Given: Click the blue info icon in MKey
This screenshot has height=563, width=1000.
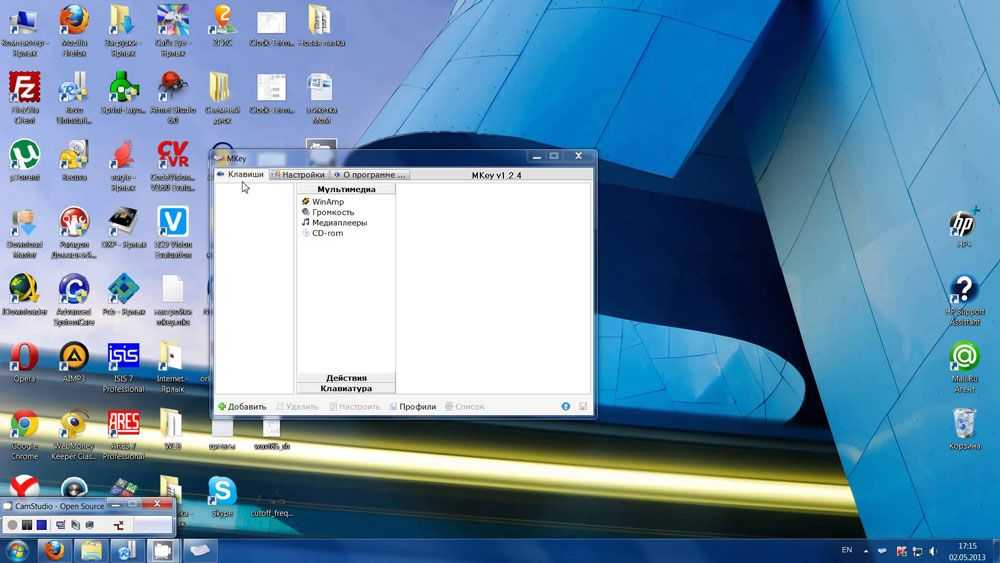Looking at the screenshot, I should click(x=566, y=407).
